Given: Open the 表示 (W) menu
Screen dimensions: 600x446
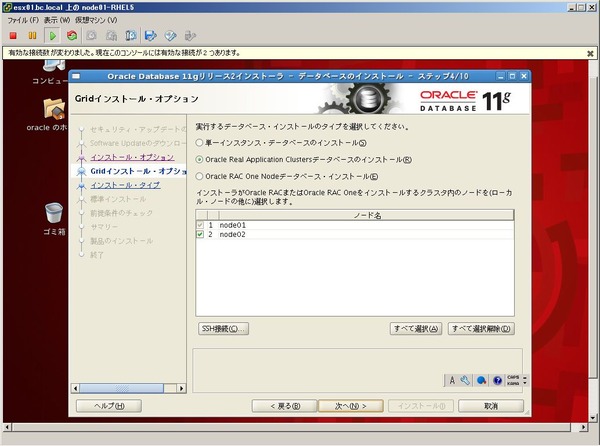Looking at the screenshot, I should click(57, 20).
